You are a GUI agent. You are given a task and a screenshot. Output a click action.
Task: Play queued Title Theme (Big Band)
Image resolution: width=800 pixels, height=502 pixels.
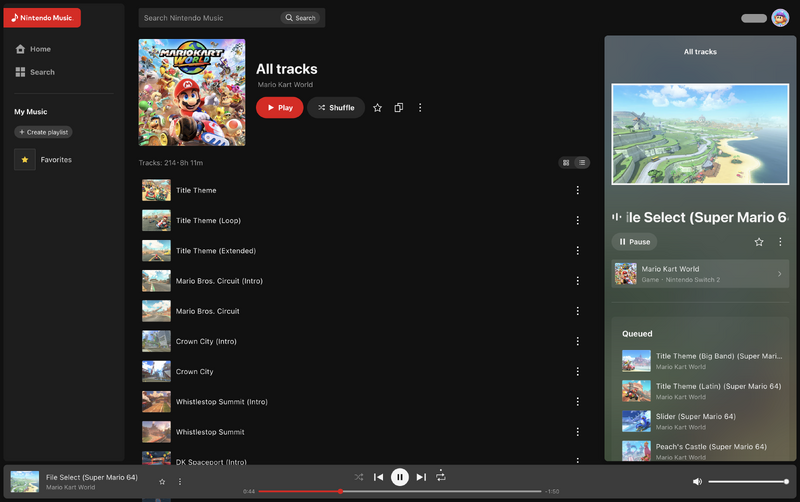702,361
